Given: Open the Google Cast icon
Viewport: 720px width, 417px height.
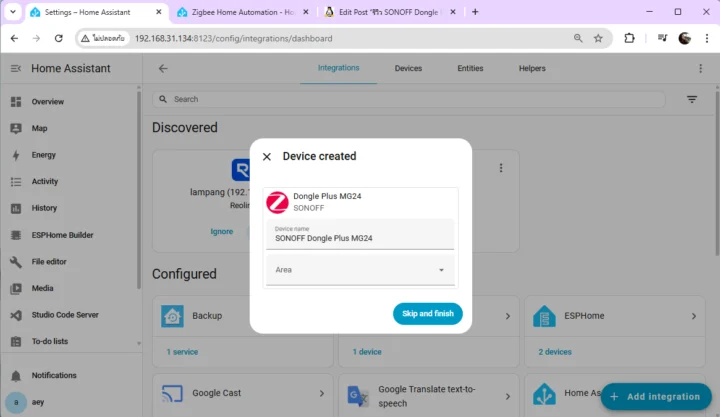Looking at the screenshot, I should pyautogui.click(x=172, y=394).
